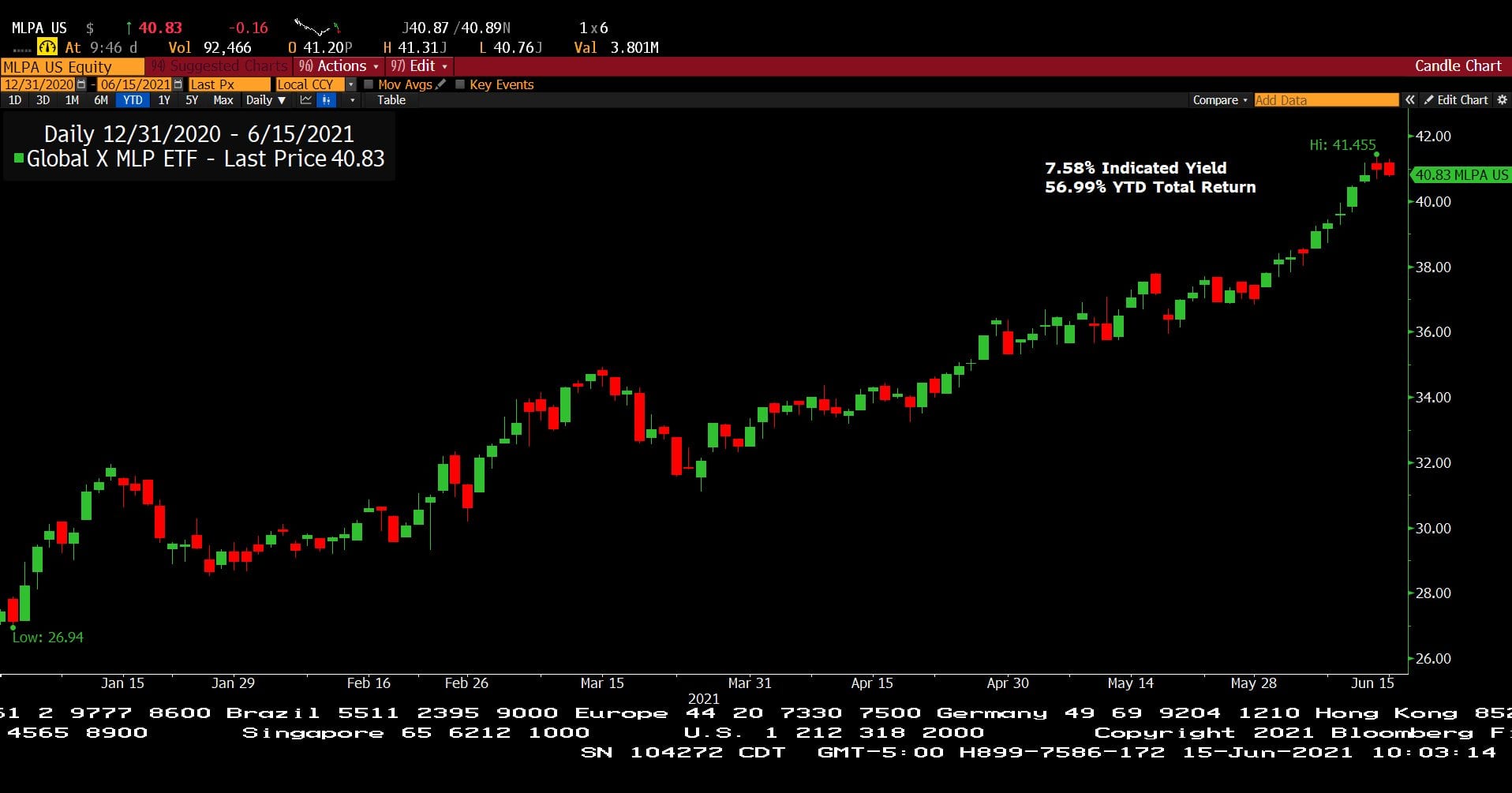Click the intraday mini sparkline chart
This screenshot has height=793, width=1512.
point(316,28)
